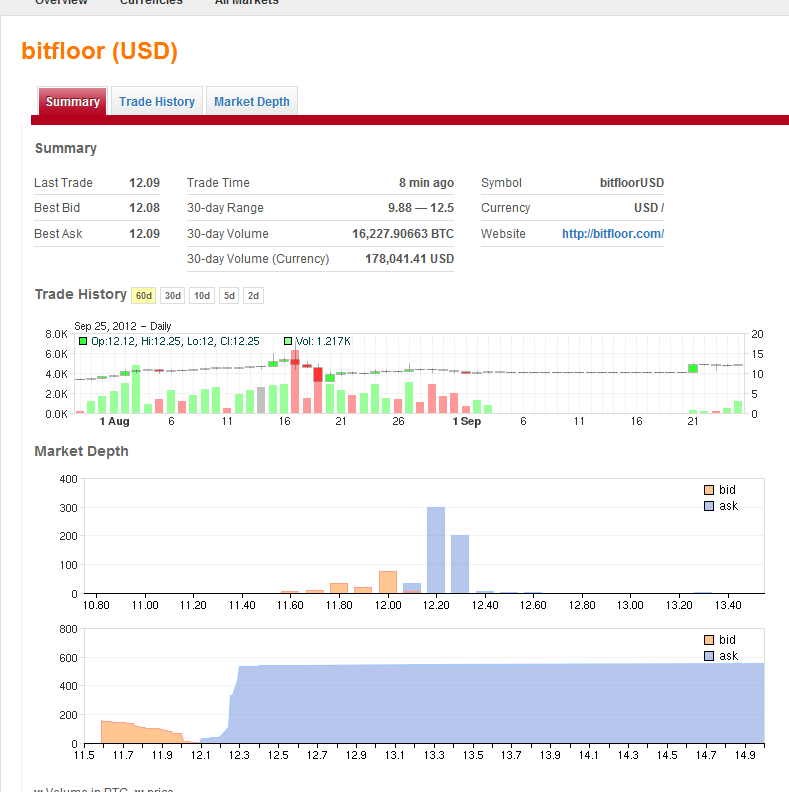Click the bid swatch in bar depth chart
Image resolution: width=789 pixels, height=792 pixels.
(x=709, y=490)
